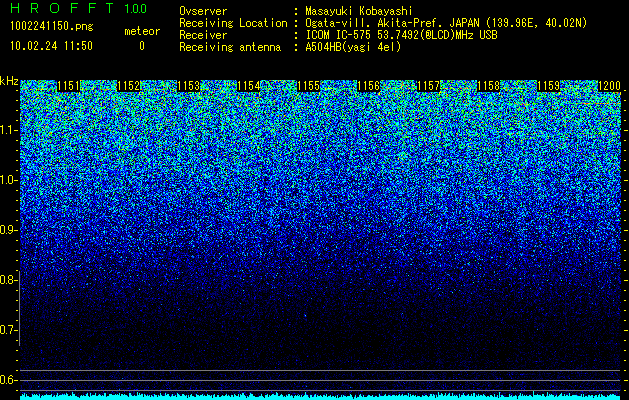This screenshot has height=400, width=629.
Task: Click the 1153 time marker
Action: (x=189, y=86)
